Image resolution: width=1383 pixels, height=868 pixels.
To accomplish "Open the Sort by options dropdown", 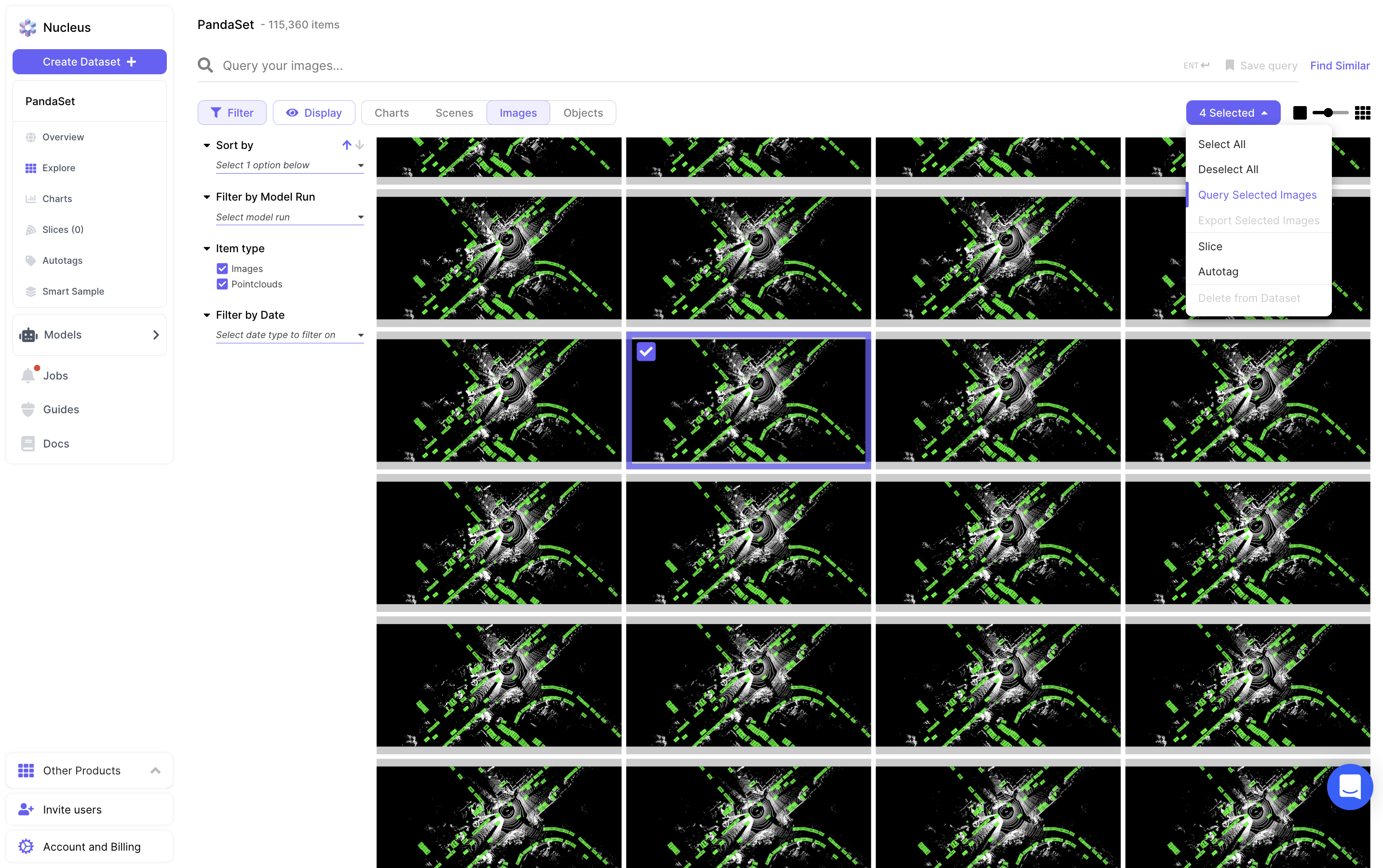I will (289, 165).
